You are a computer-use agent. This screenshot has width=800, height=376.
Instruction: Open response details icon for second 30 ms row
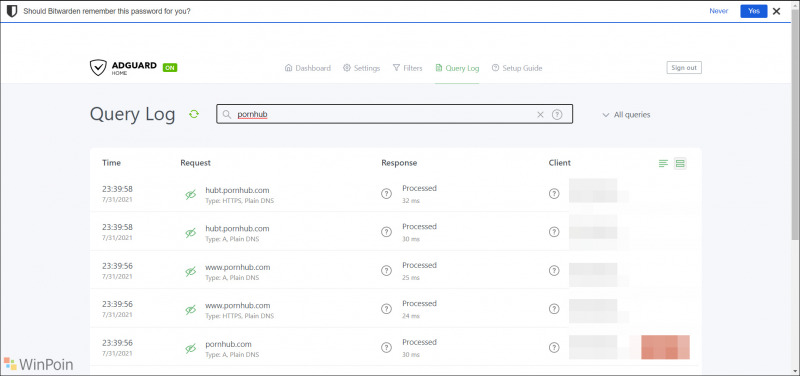tap(386, 232)
